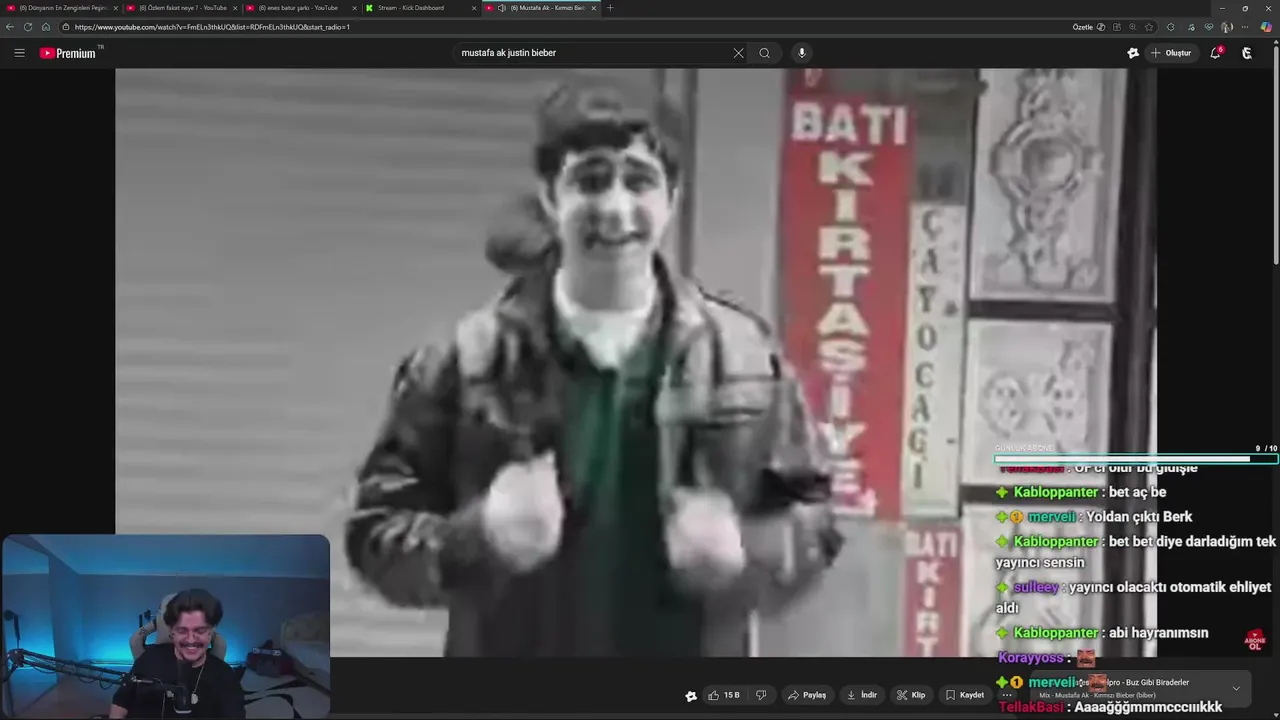Click the streamer webcam overlay

[x=166, y=626]
